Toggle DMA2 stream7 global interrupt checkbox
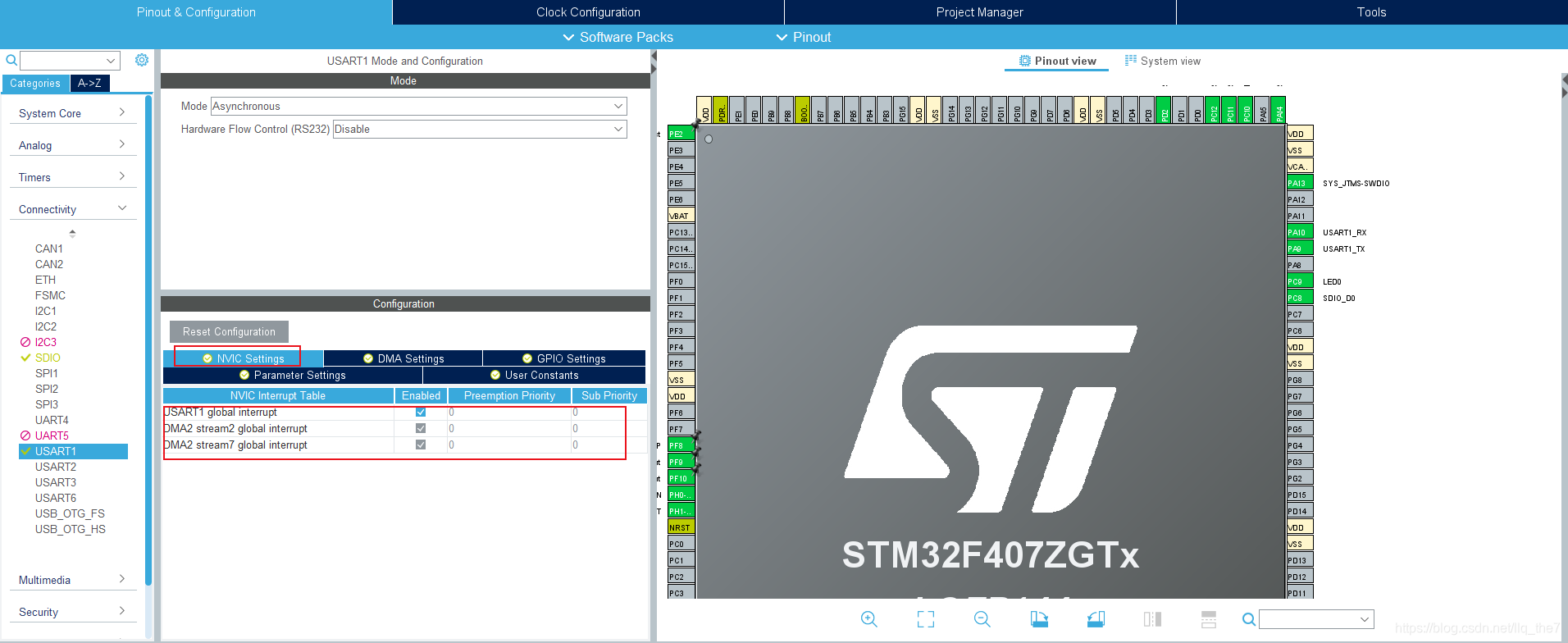This screenshot has width=1568, height=643. click(x=421, y=445)
